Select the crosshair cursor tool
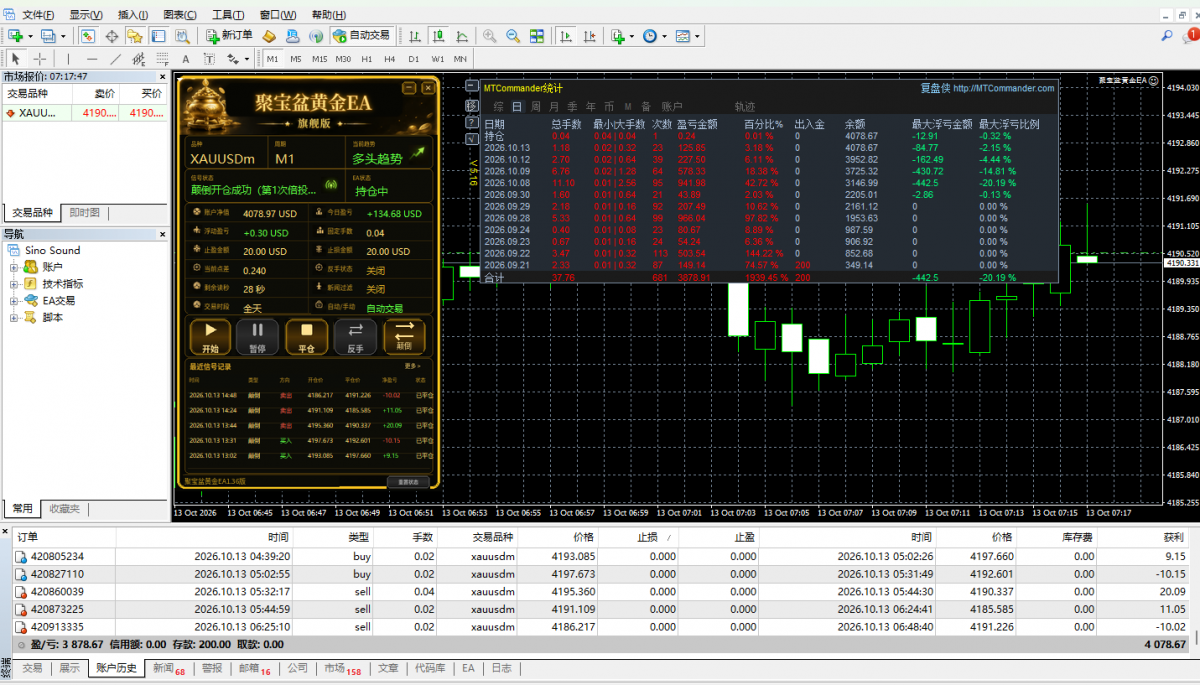This screenshot has width=1200, height=685. click(x=40, y=59)
